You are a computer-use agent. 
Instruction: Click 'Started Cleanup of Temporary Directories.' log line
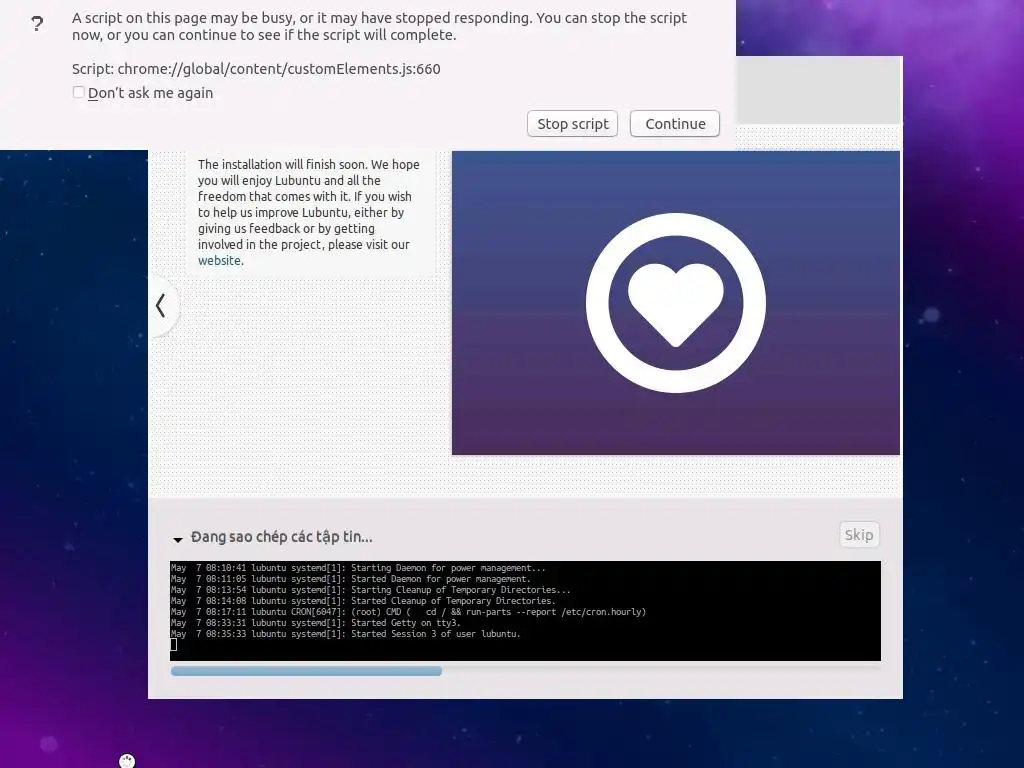click(363, 601)
